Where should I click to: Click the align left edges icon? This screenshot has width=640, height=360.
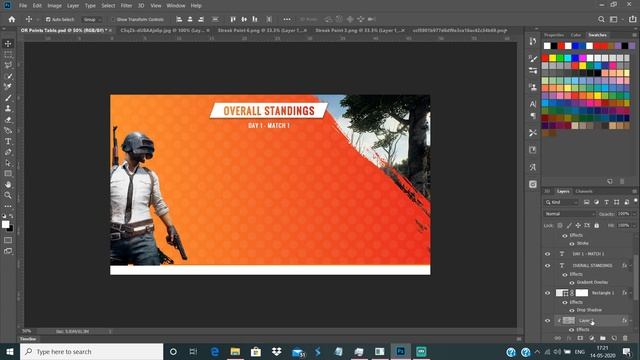(179, 19)
